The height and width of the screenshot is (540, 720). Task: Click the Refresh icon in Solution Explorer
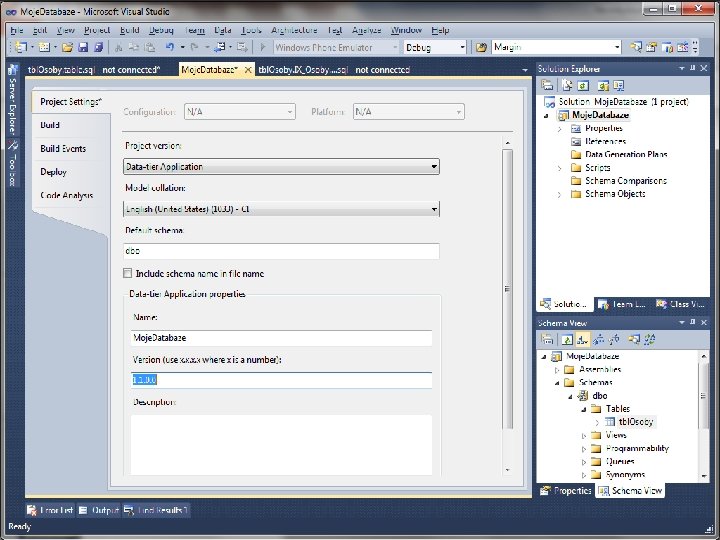click(583, 85)
